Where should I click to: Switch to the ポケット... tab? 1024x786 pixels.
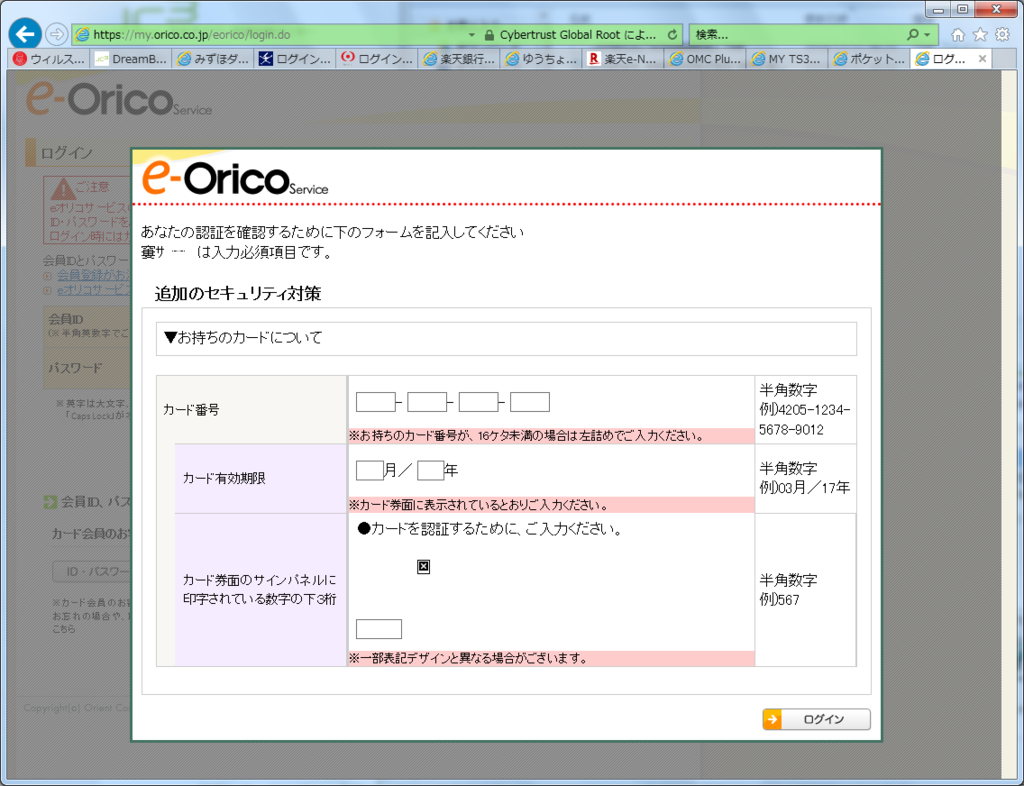pos(870,59)
